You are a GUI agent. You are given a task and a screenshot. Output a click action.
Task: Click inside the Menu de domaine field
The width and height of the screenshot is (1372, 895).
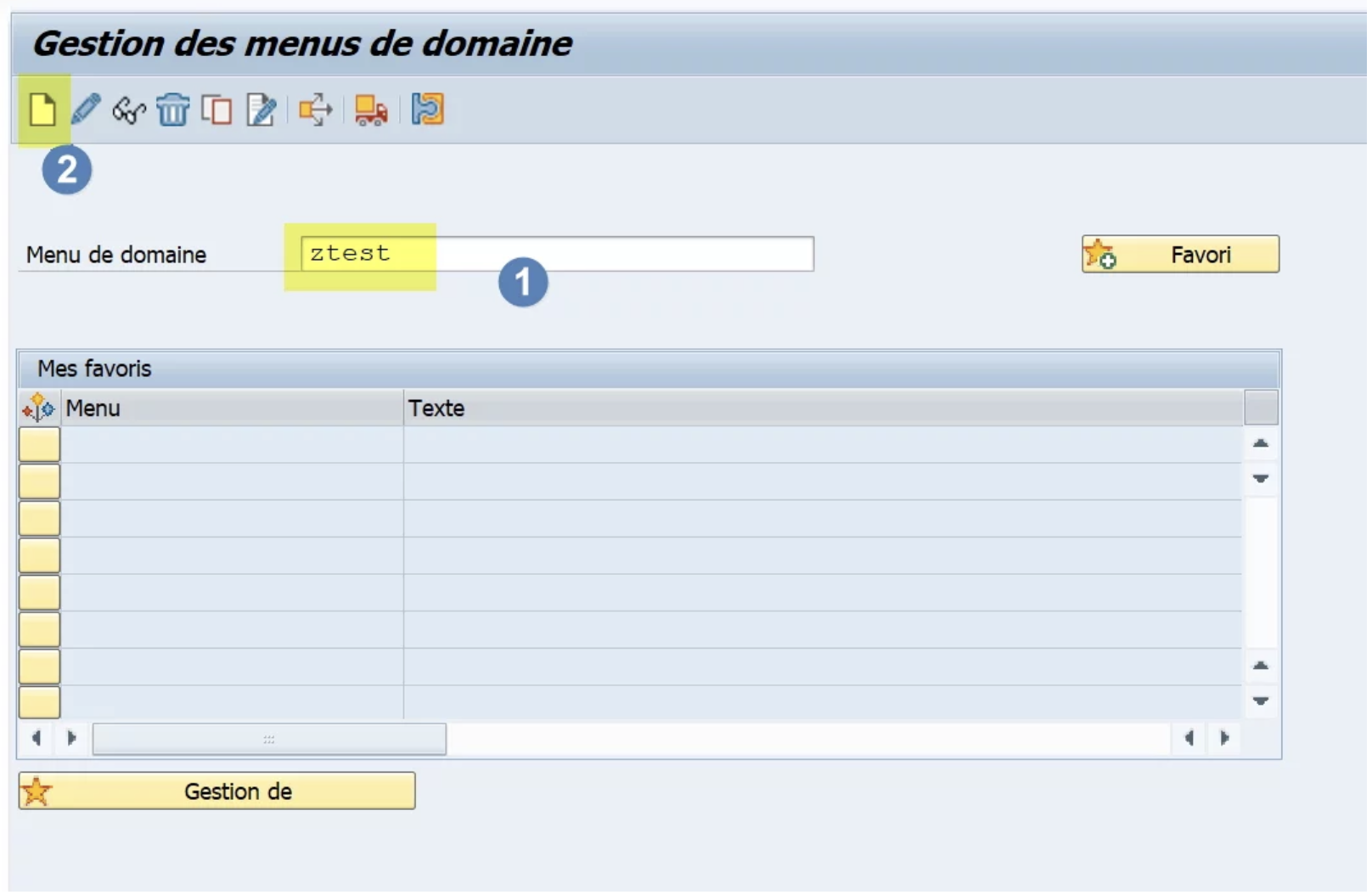(552, 253)
